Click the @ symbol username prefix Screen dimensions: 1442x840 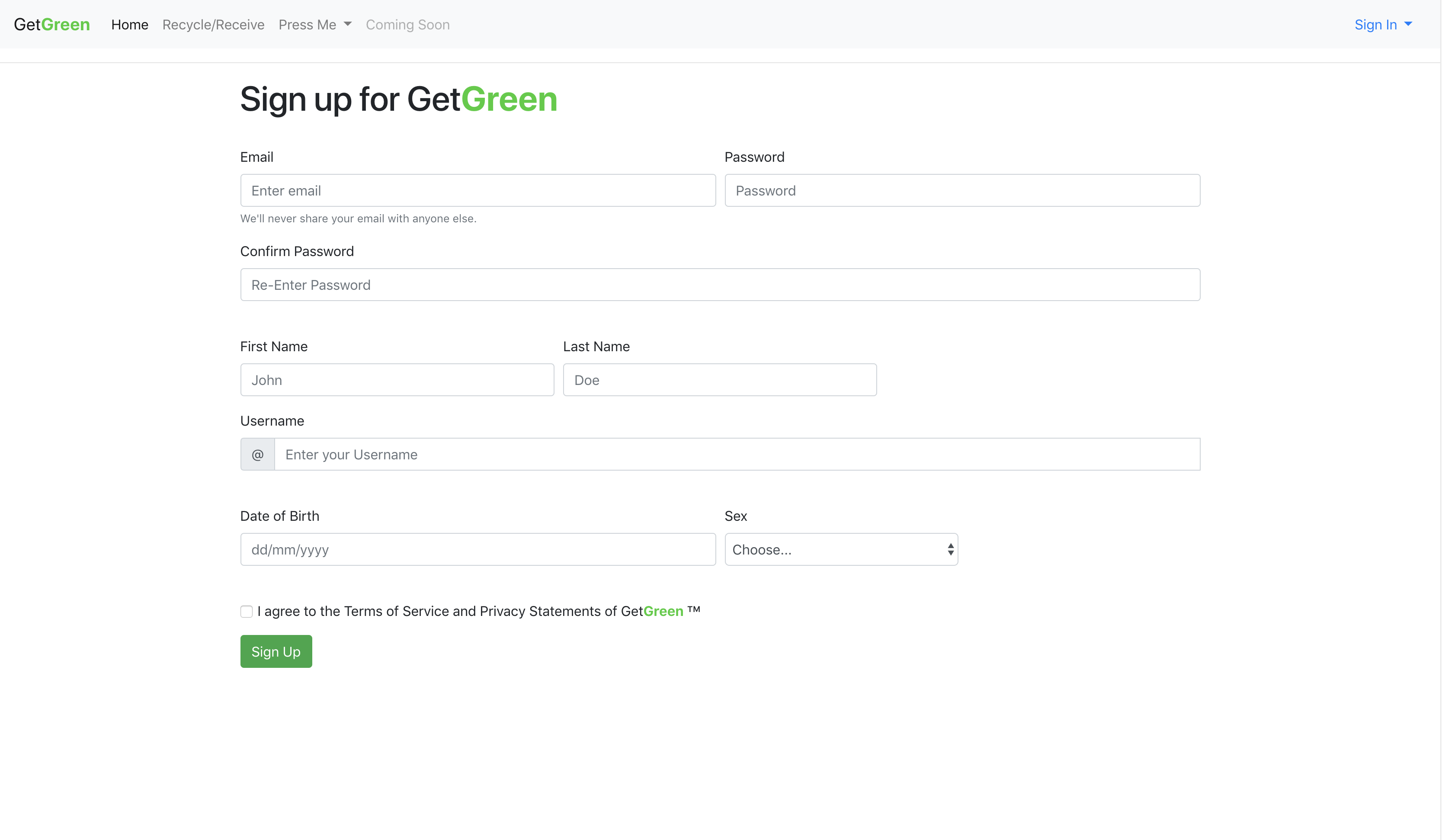pyautogui.click(x=257, y=454)
